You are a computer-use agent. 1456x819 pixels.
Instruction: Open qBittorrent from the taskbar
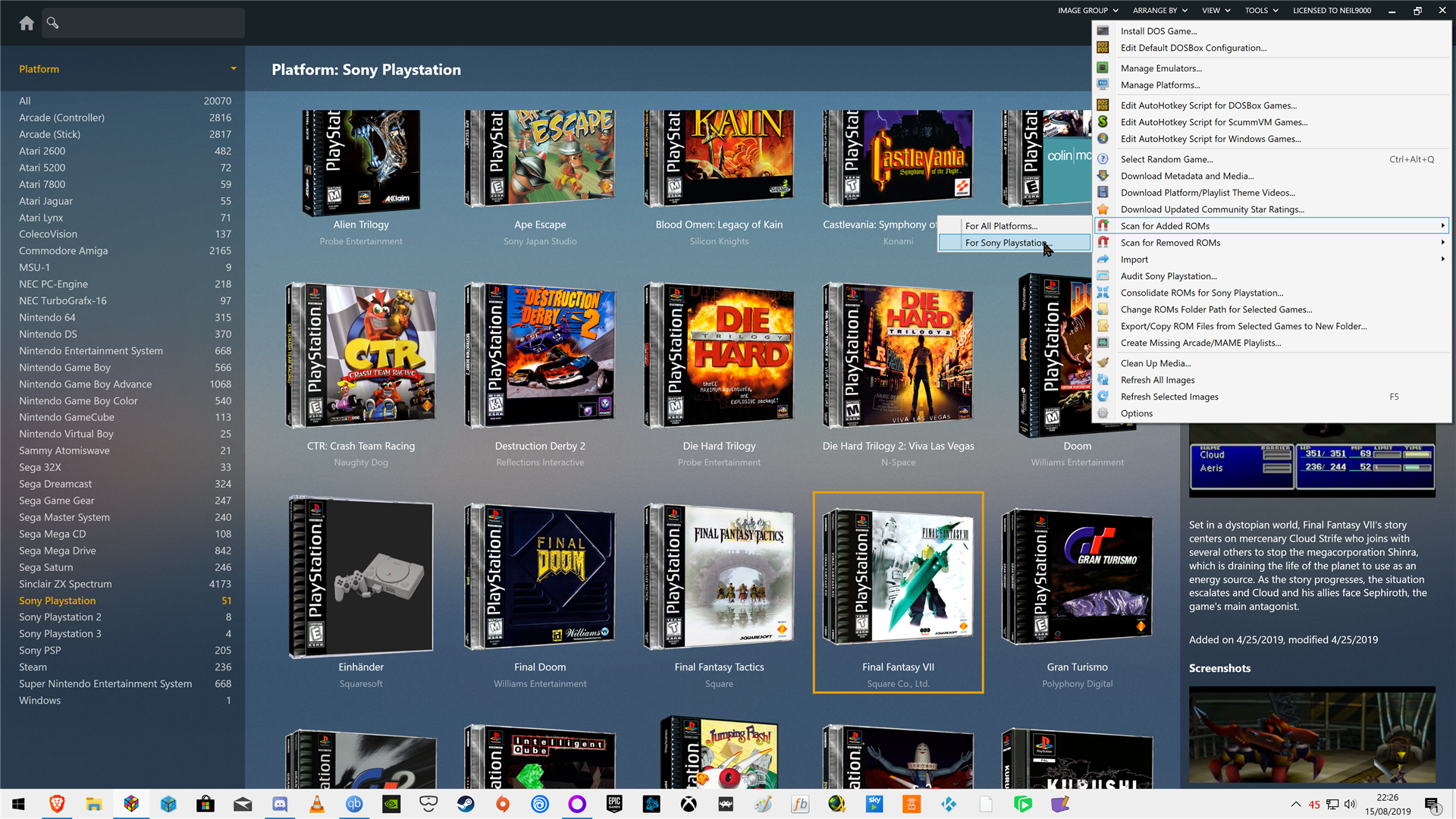point(354,804)
